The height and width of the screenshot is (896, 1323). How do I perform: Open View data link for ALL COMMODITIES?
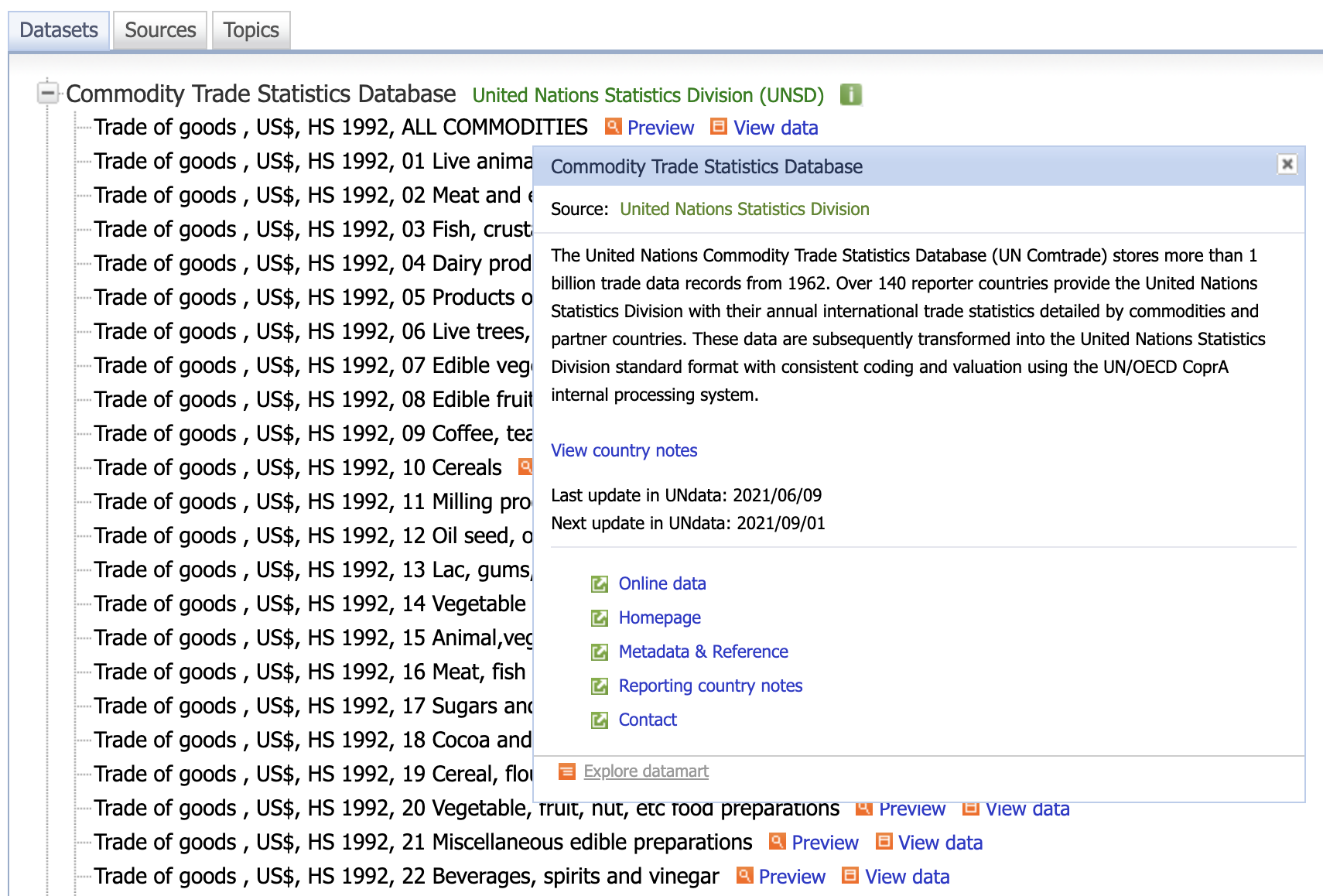[x=775, y=128]
